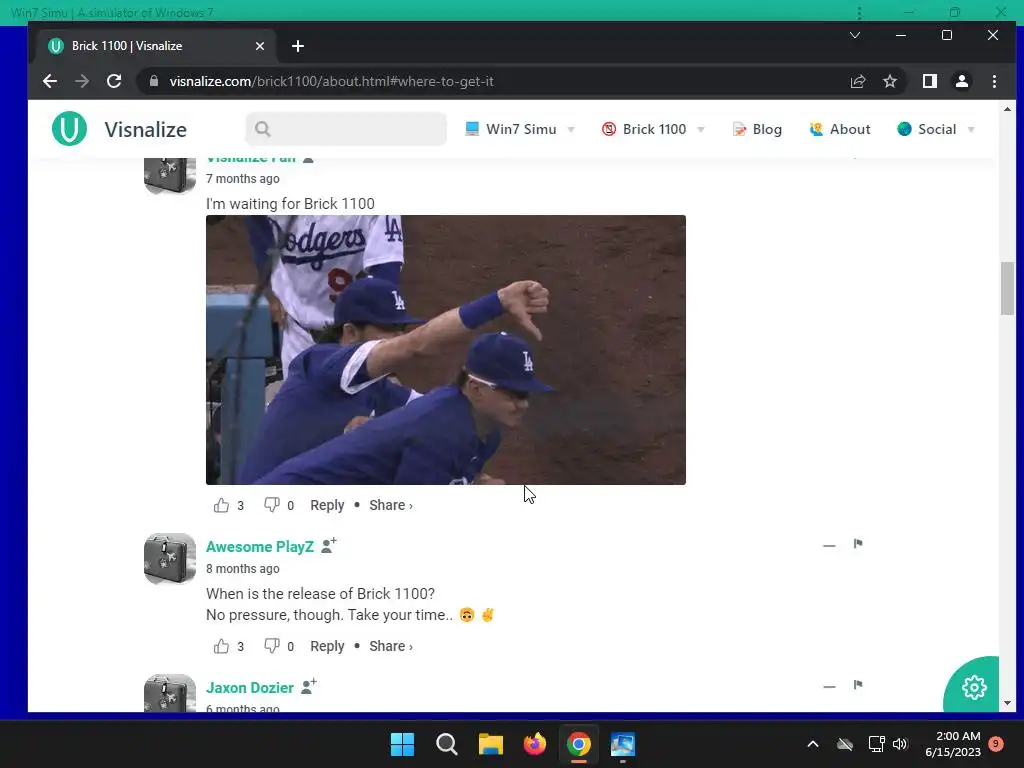The image size is (1024, 768).
Task: Click the '8 months ago' timestamp
Action: coord(242,569)
